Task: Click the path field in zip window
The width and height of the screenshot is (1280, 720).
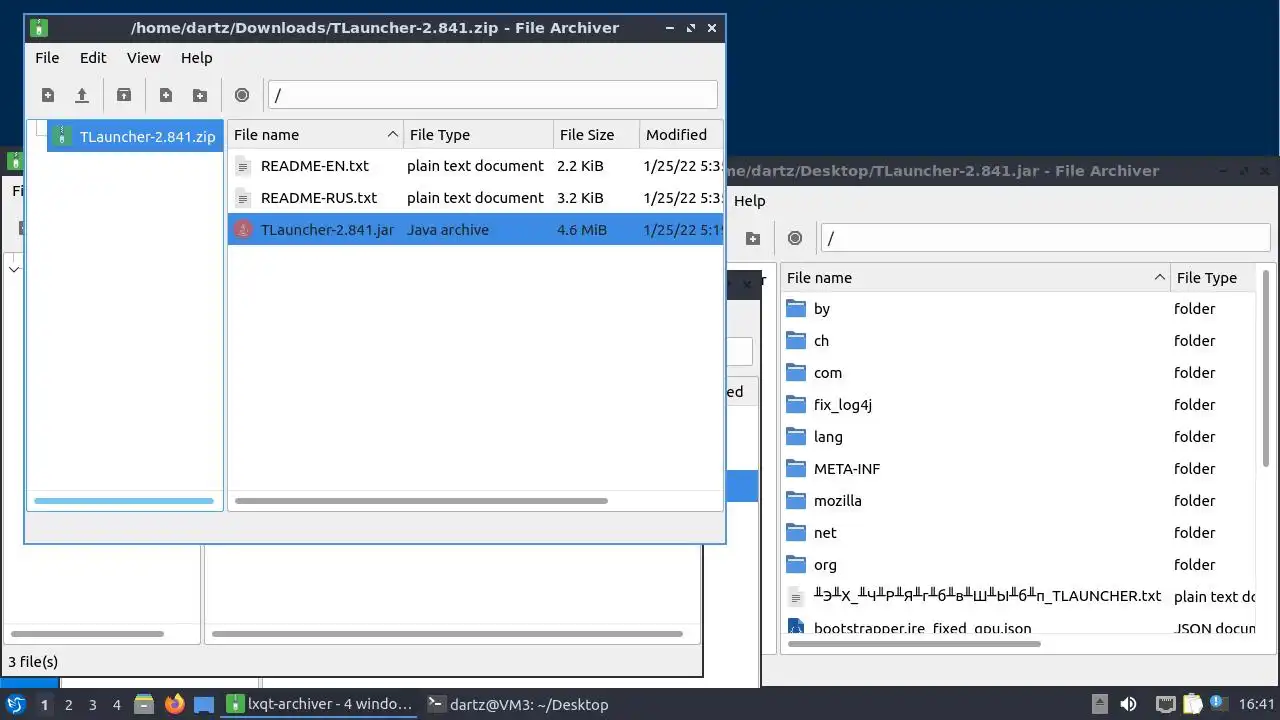Action: [492, 95]
